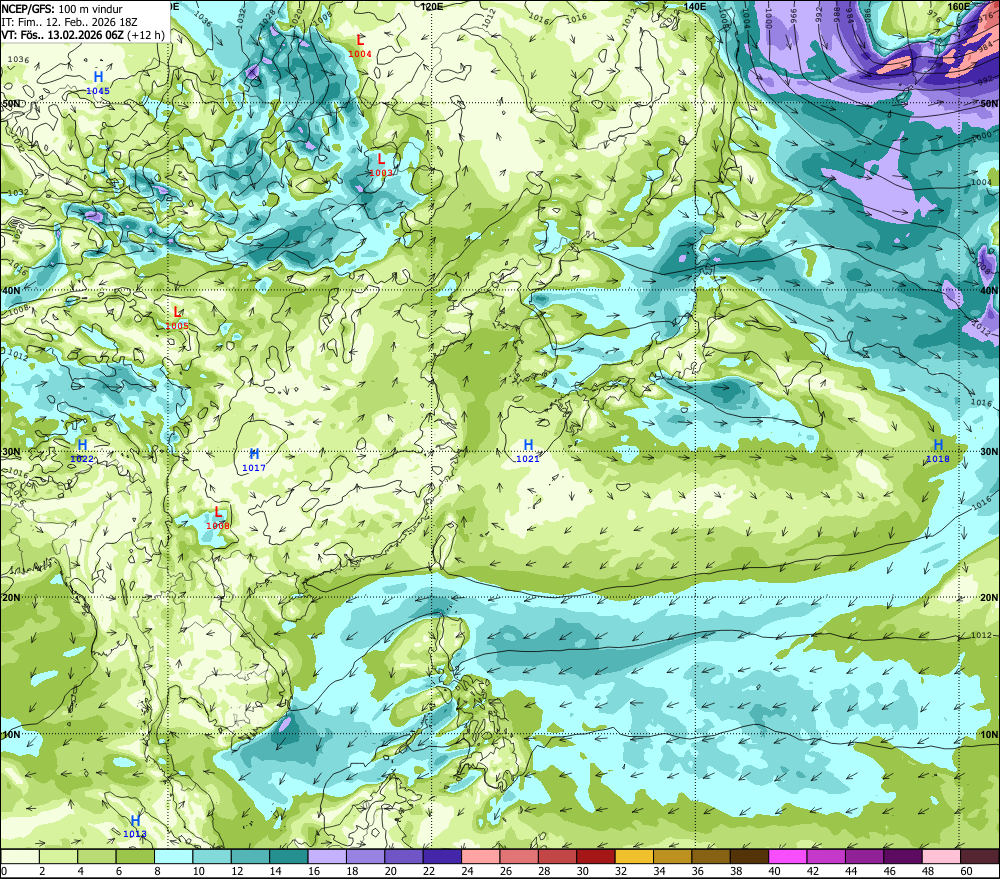Select the 36–38 brown legend swatch

tap(711, 857)
